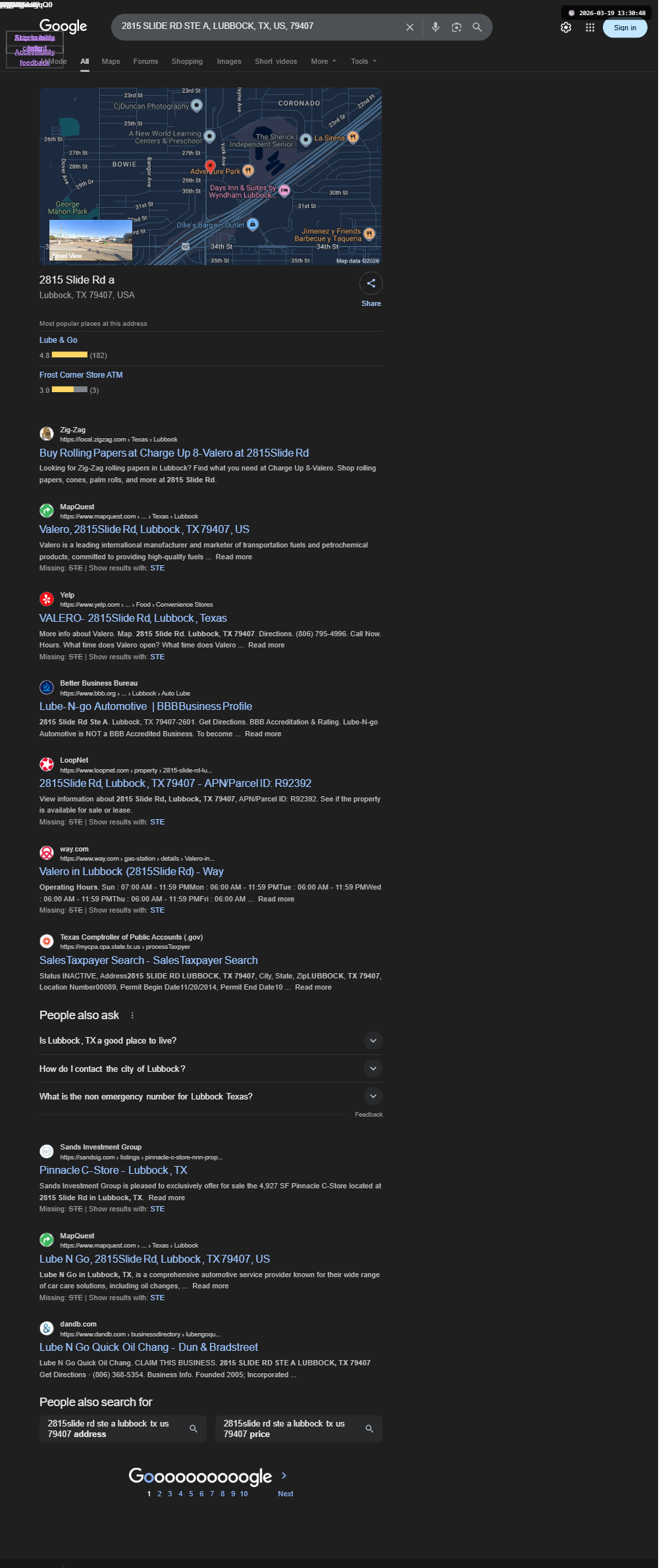The height and width of the screenshot is (1568, 666).
Task: Expand 'Is Lubbock, TX a good place to live?'
Action: 211,1040
